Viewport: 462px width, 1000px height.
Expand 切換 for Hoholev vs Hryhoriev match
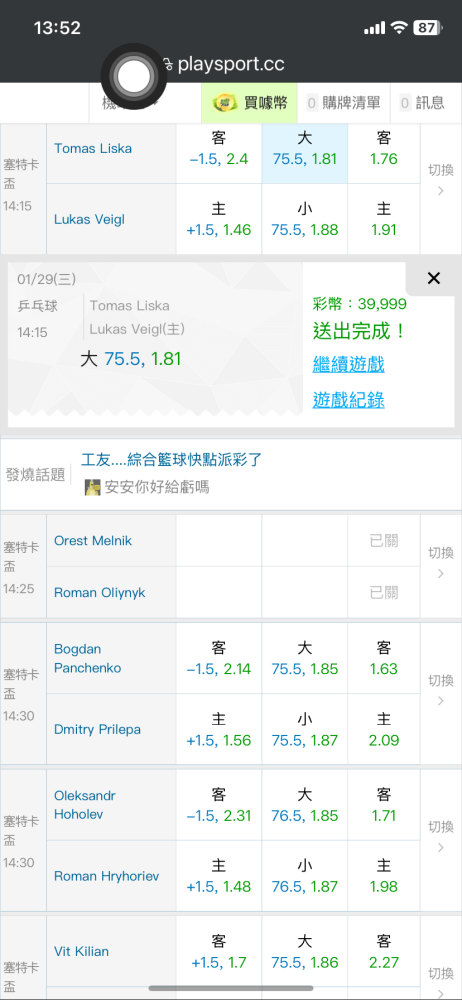pos(441,837)
